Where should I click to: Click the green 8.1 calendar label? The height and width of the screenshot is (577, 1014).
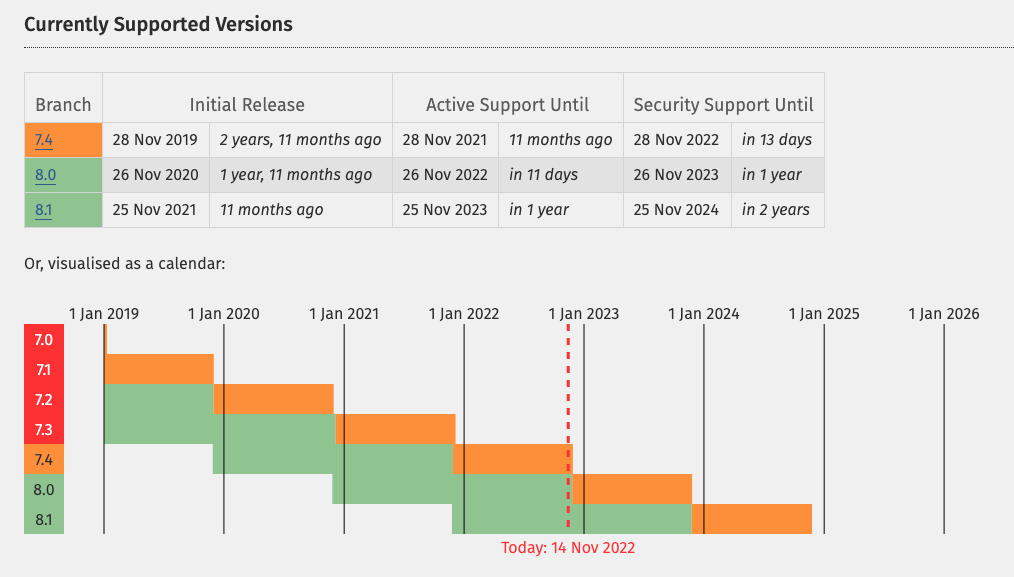(x=44, y=519)
